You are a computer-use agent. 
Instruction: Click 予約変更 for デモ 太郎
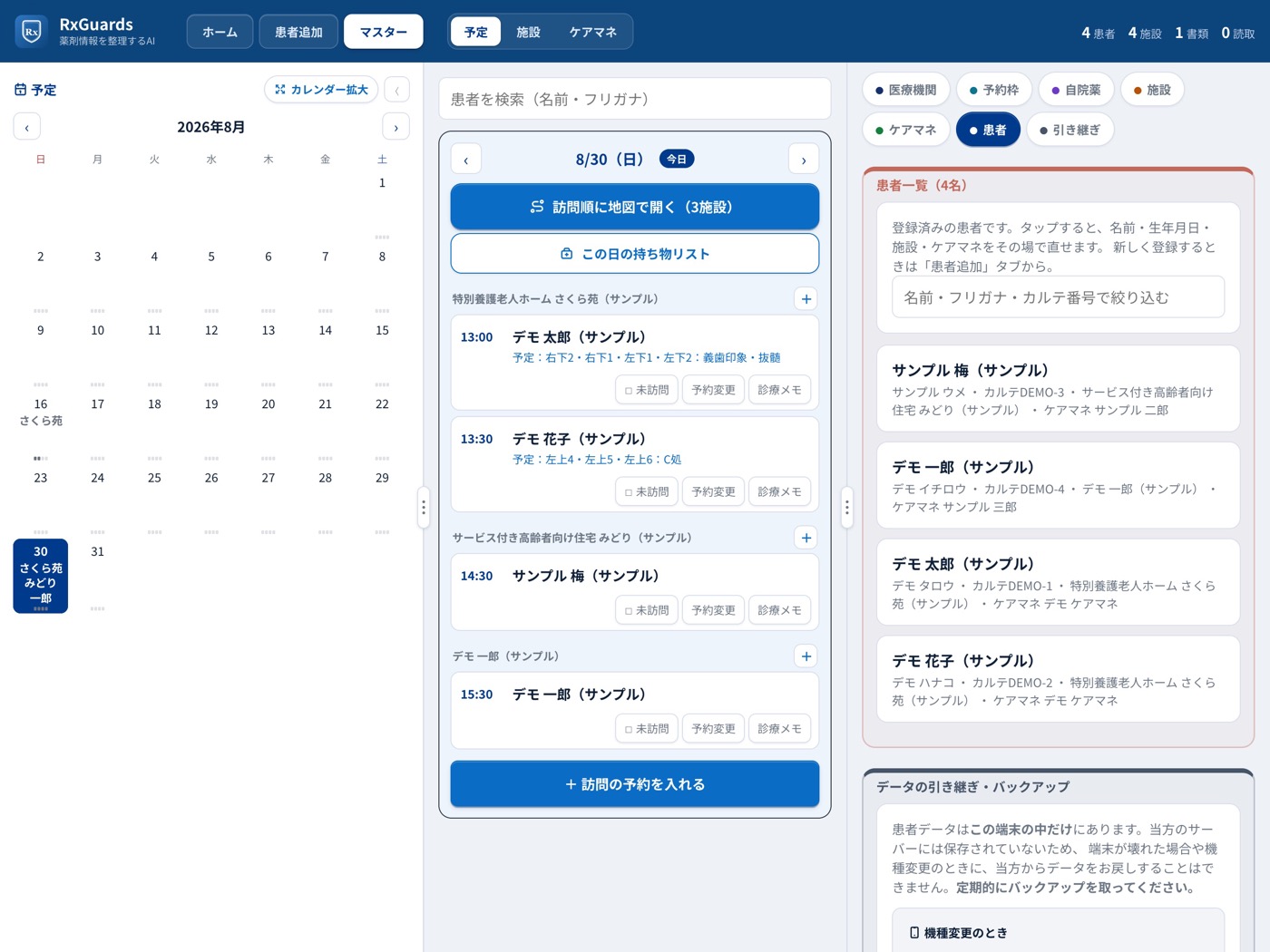(713, 390)
